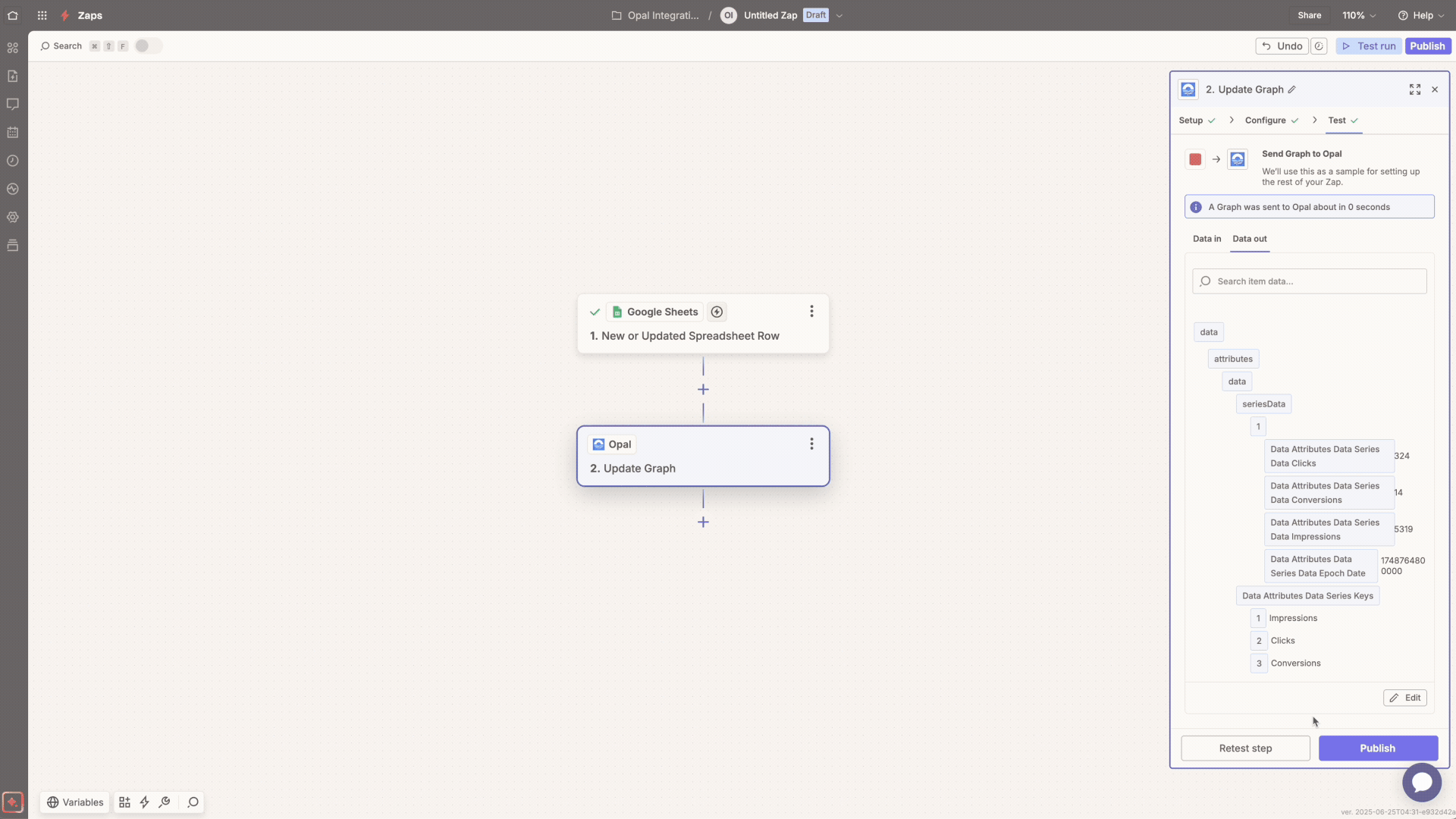Open the chat support bubble

click(x=1421, y=782)
